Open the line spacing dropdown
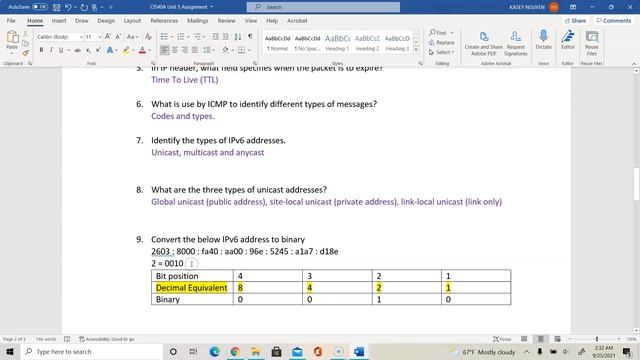Image resolution: width=640 pixels, height=360 pixels. click(209, 50)
